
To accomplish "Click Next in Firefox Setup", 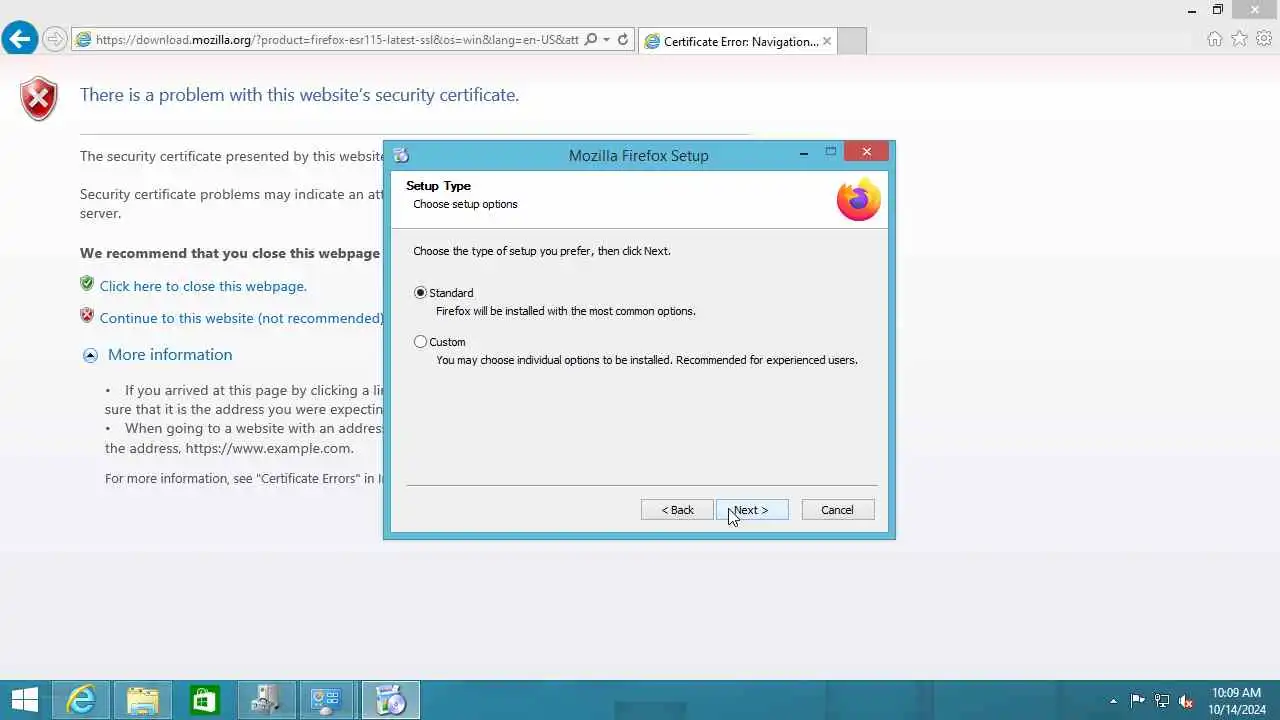I will pos(752,510).
